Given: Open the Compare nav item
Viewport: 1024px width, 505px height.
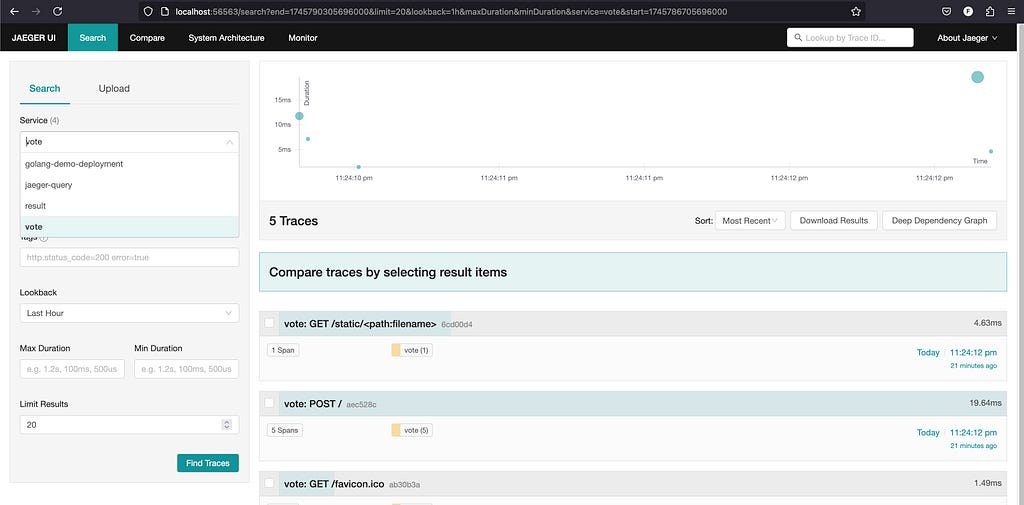Looking at the screenshot, I should click(x=147, y=38).
